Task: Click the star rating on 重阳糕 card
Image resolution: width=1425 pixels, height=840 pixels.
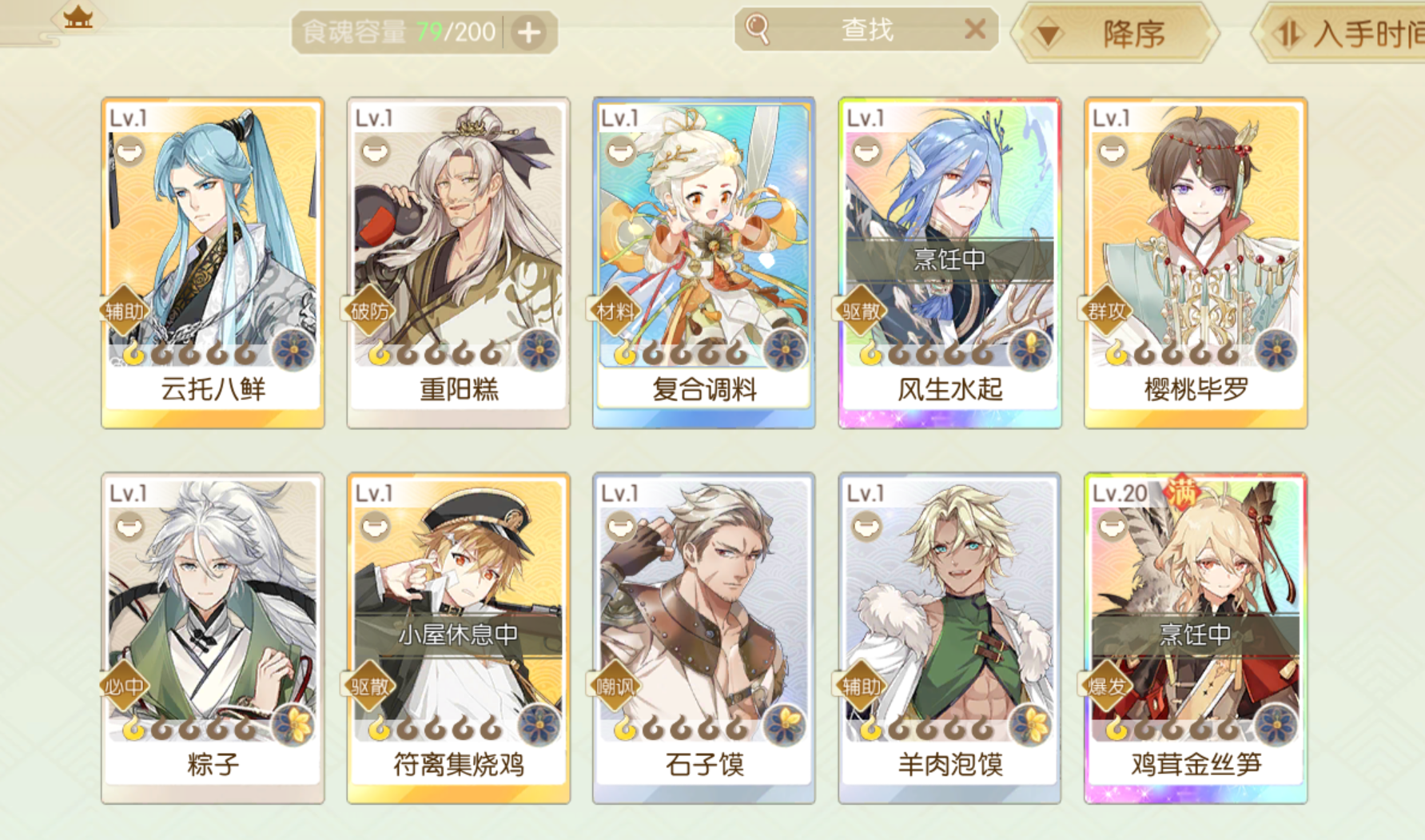Action: pos(436,352)
